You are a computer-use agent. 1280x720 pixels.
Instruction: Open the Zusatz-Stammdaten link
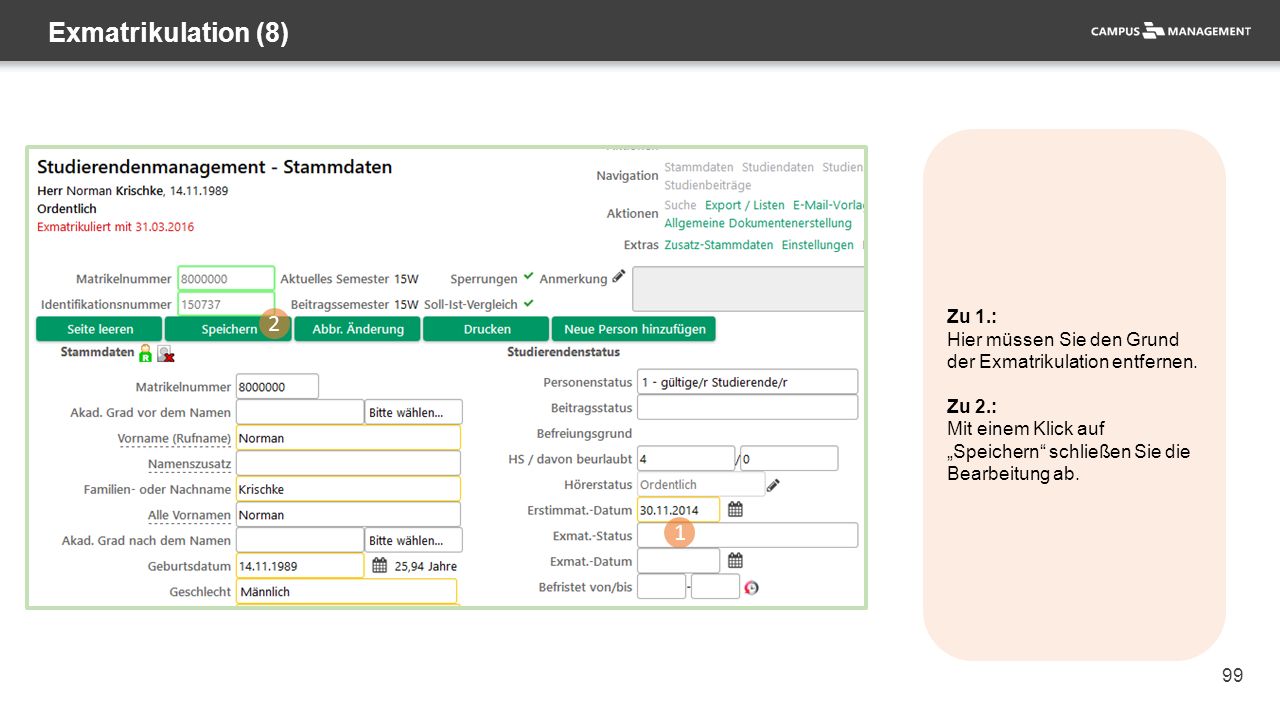point(719,245)
